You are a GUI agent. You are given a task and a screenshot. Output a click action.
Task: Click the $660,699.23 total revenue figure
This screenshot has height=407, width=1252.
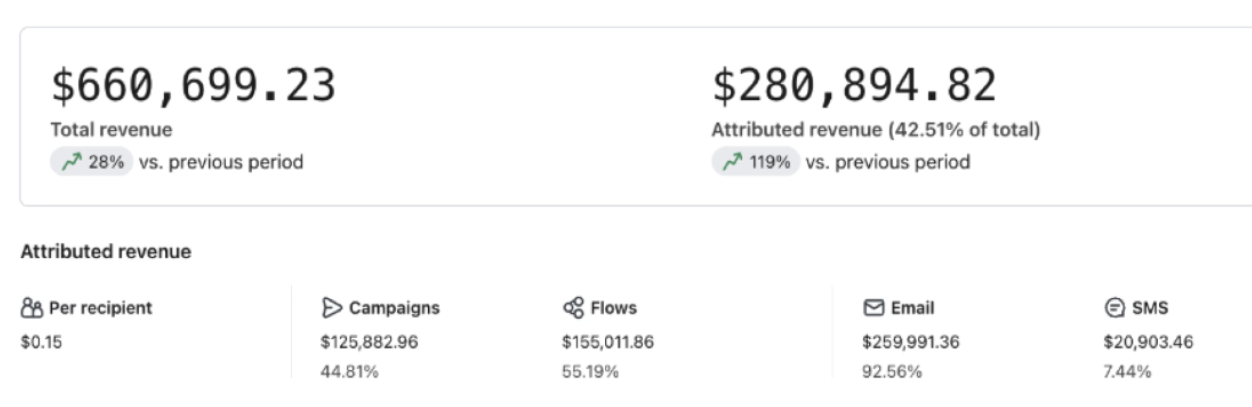193,86
